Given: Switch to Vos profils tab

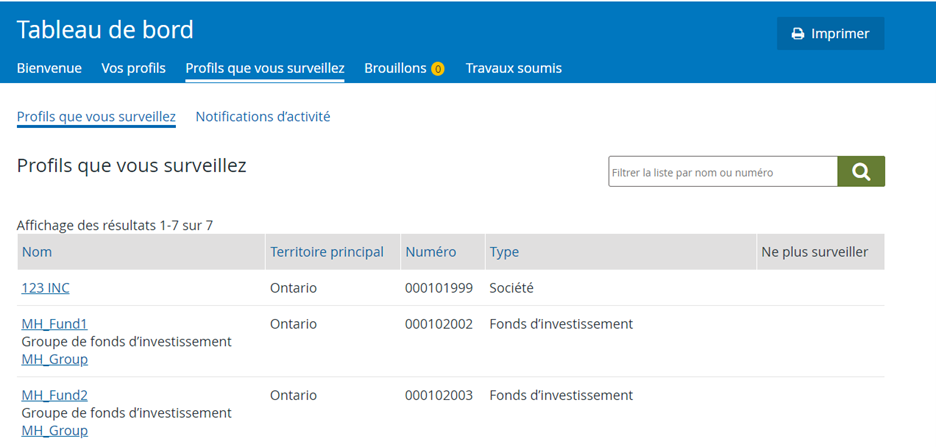Looking at the screenshot, I should point(133,68).
